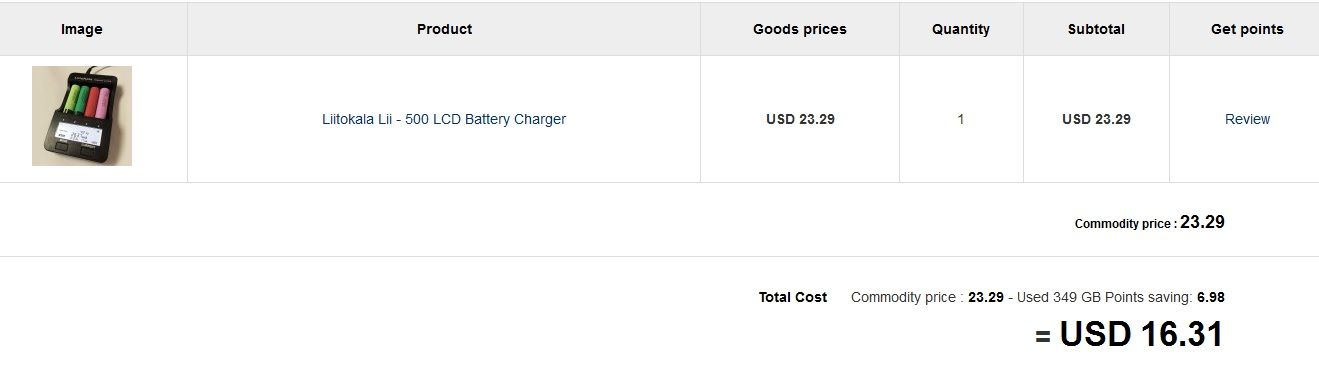The image size is (1319, 365).
Task: Click the Review link
Action: click(x=1247, y=119)
